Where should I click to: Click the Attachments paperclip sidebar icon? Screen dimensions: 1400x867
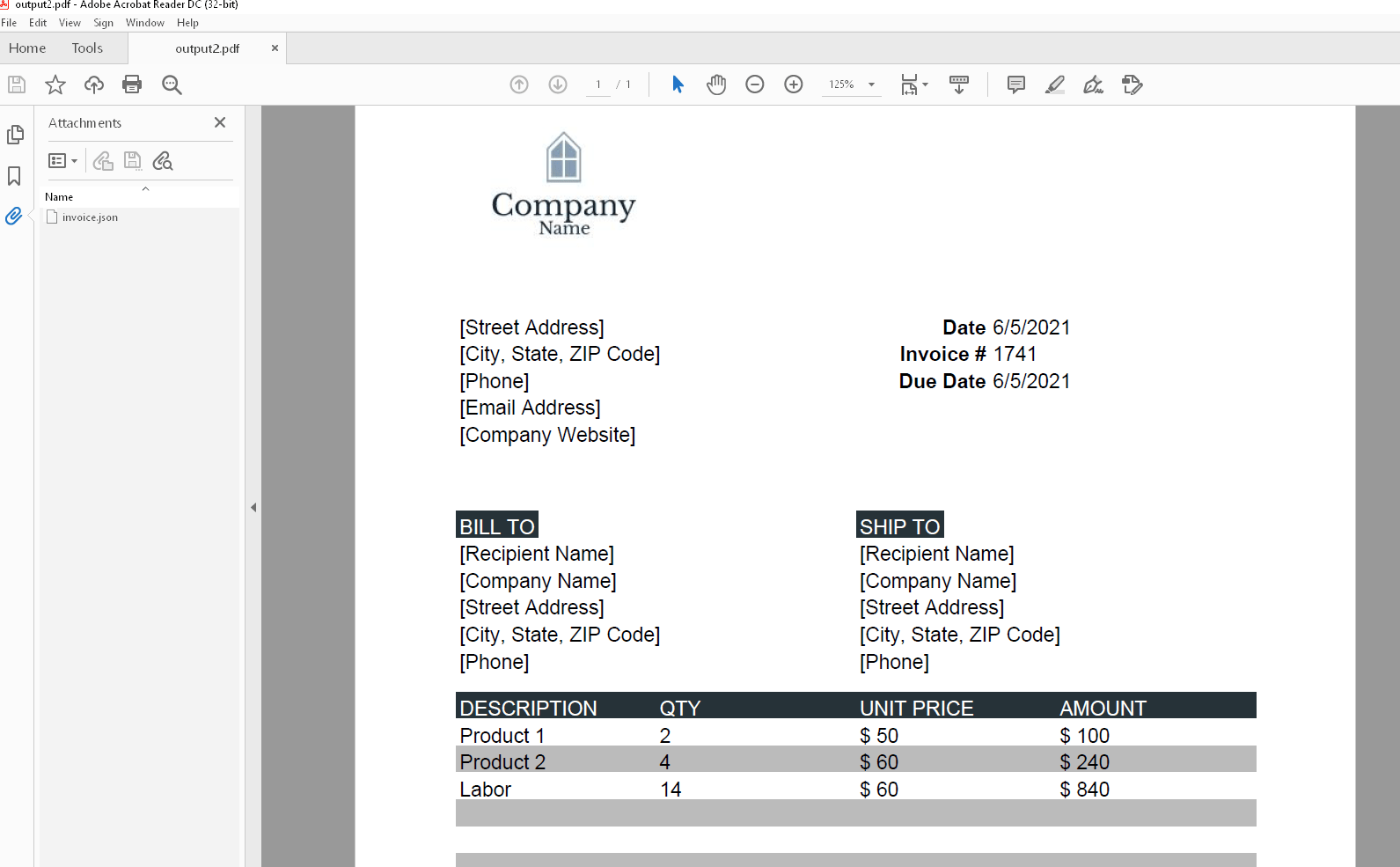pyautogui.click(x=13, y=216)
